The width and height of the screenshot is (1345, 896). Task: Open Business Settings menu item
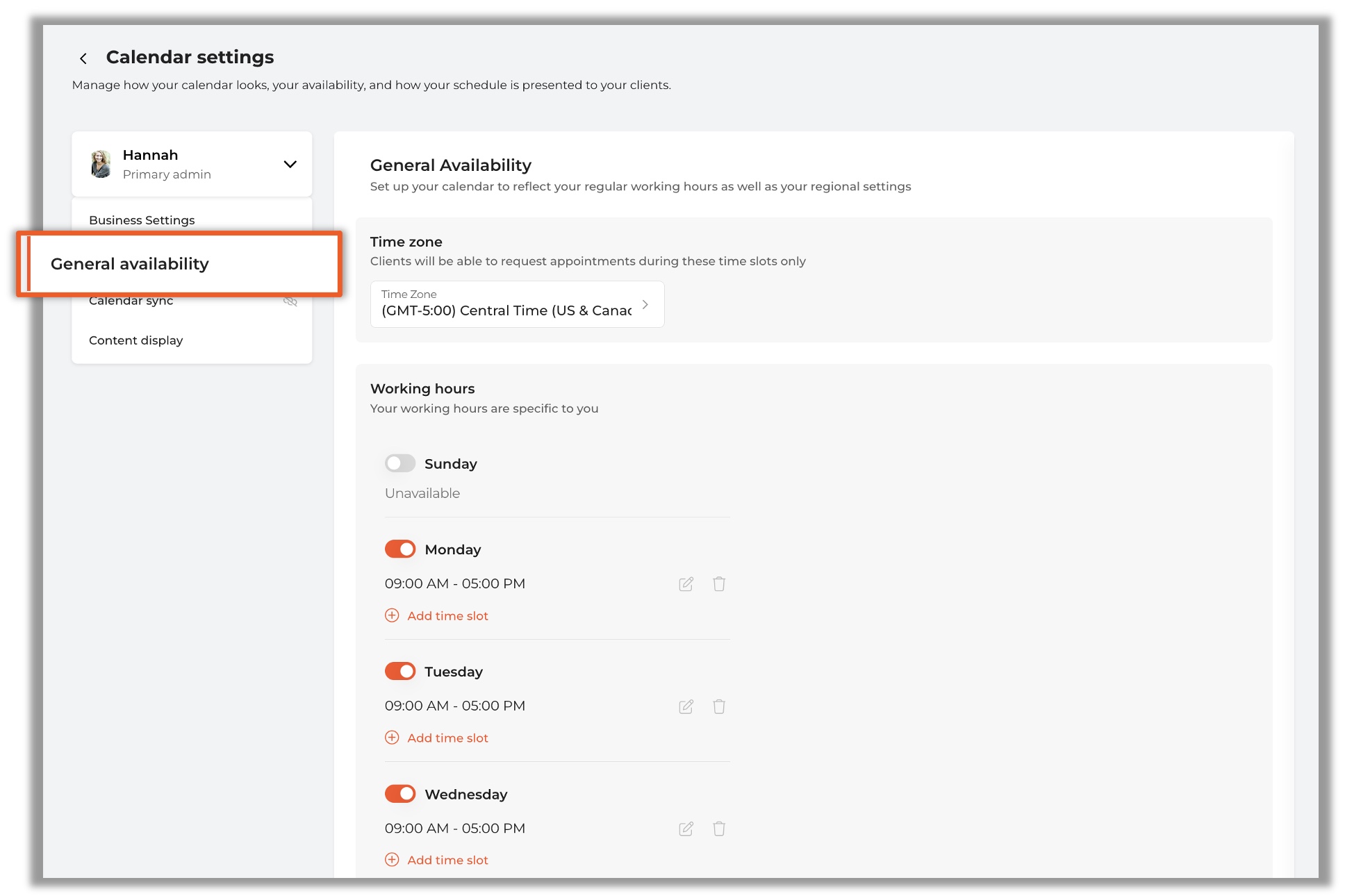(142, 220)
